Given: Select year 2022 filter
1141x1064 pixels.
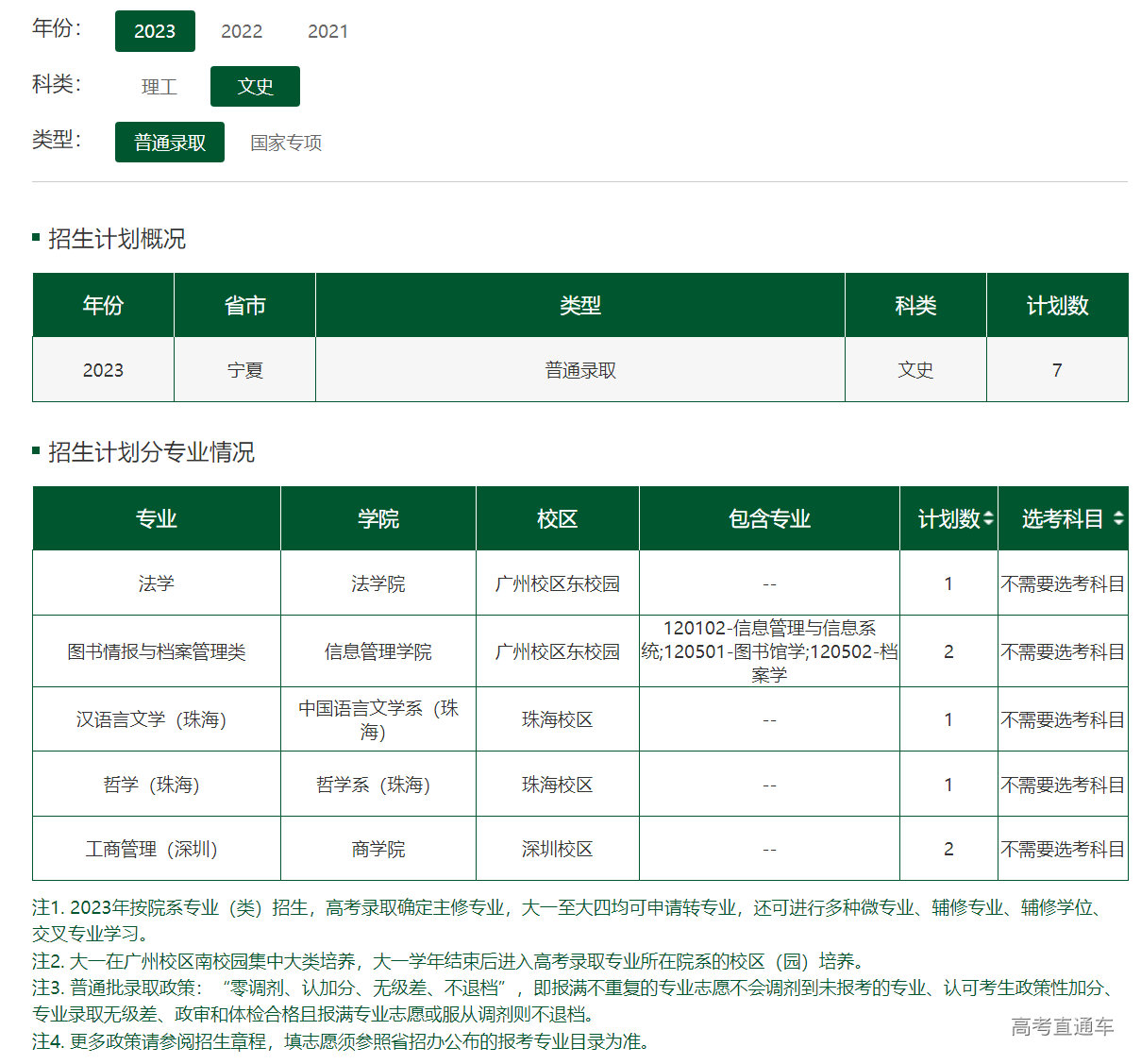Looking at the screenshot, I should pyautogui.click(x=242, y=31).
